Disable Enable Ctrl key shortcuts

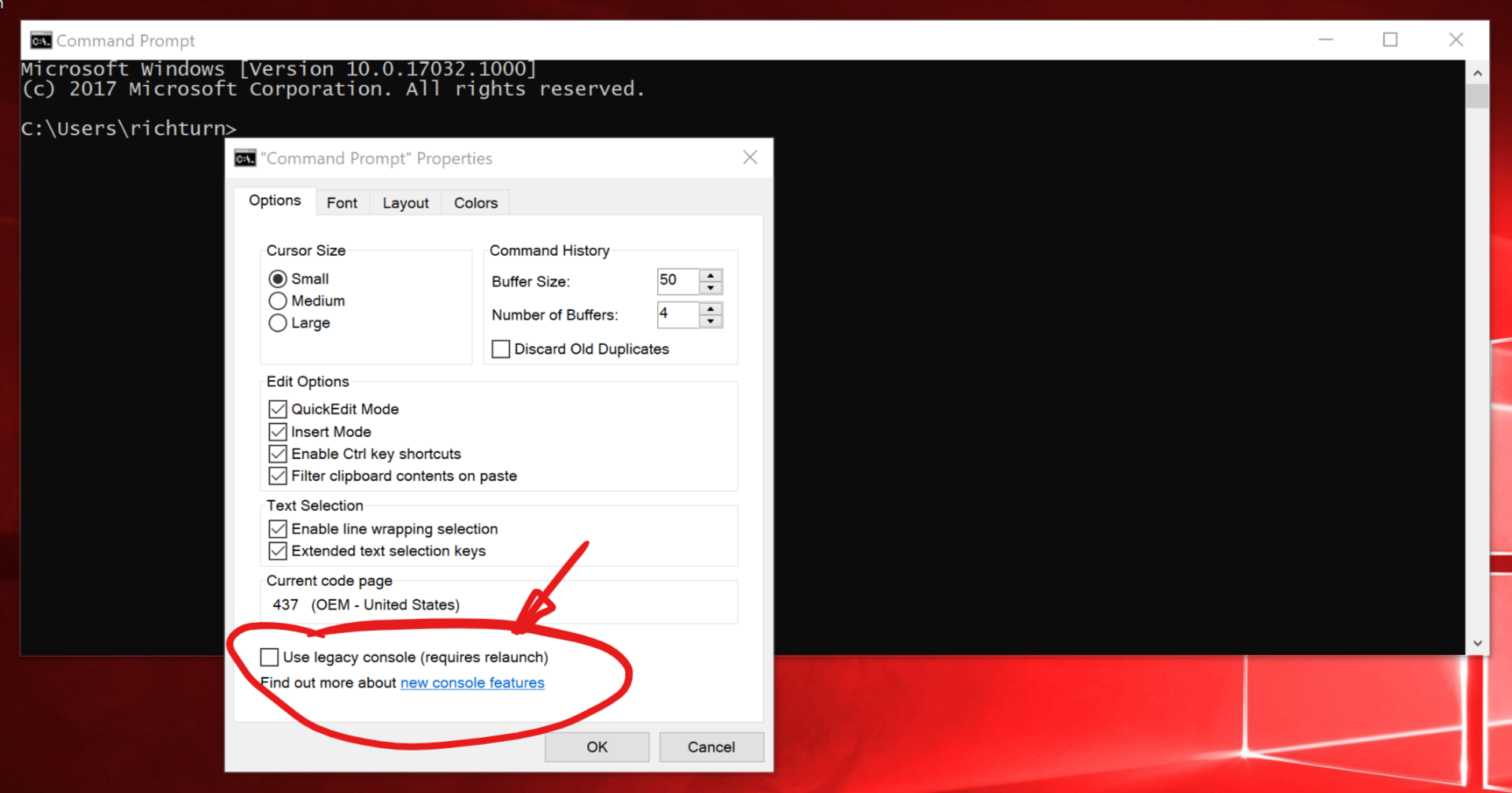coord(277,454)
